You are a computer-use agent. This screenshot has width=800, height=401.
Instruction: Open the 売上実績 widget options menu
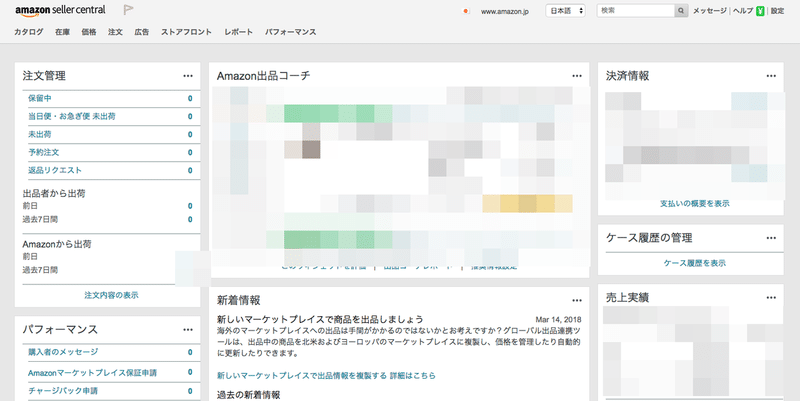[771, 297]
